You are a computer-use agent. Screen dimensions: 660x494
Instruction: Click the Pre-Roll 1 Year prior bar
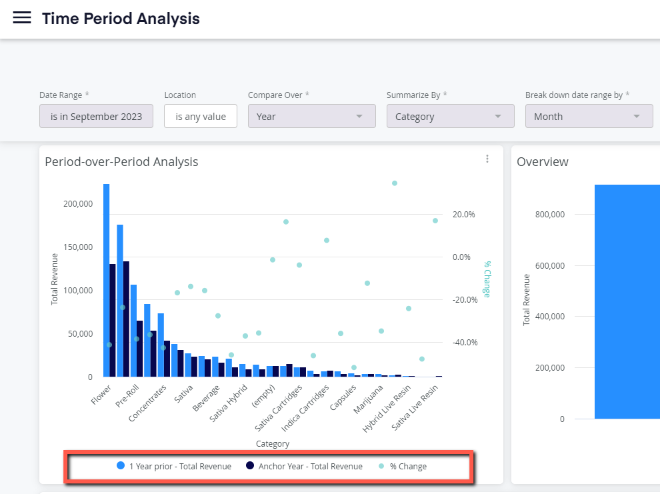click(120, 300)
